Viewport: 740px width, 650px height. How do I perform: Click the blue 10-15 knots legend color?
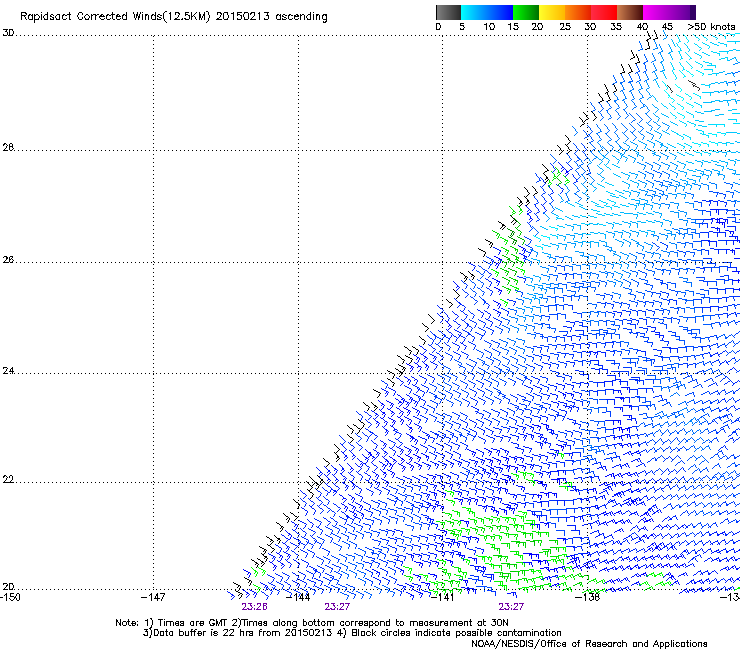tap(500, 12)
